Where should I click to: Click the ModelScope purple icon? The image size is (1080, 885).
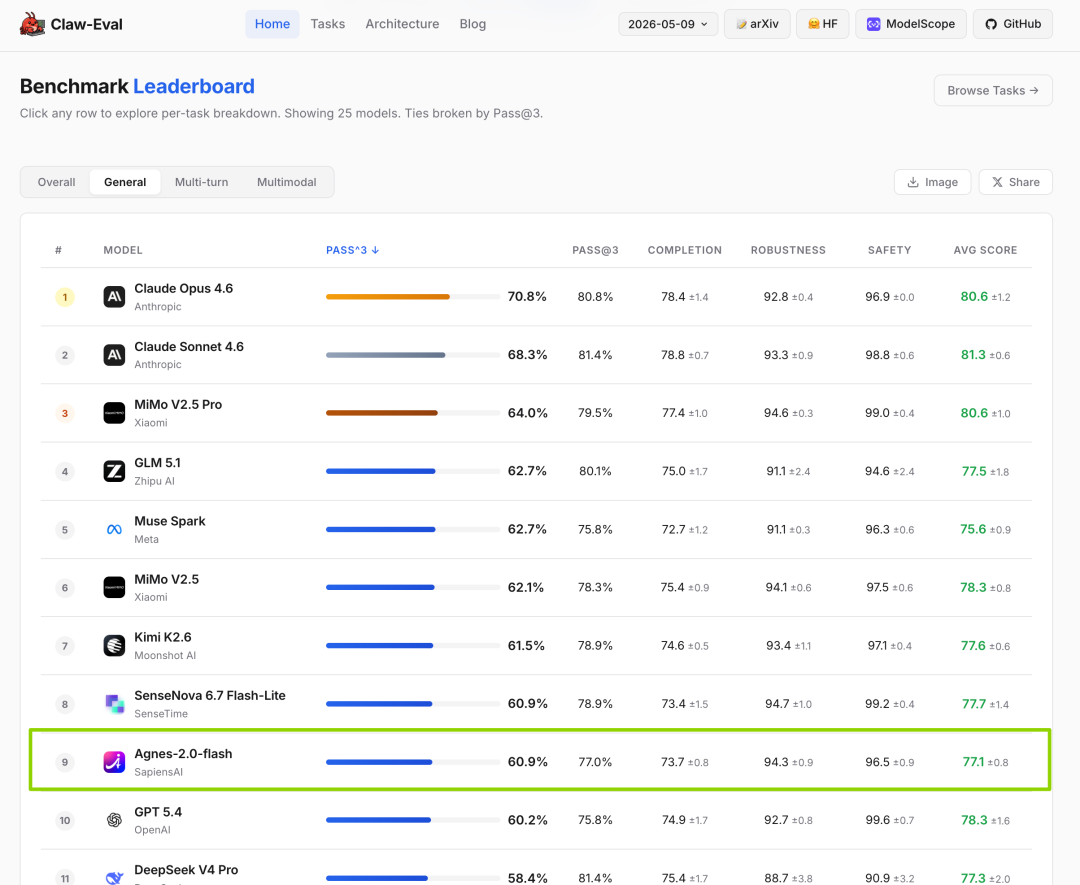point(873,24)
